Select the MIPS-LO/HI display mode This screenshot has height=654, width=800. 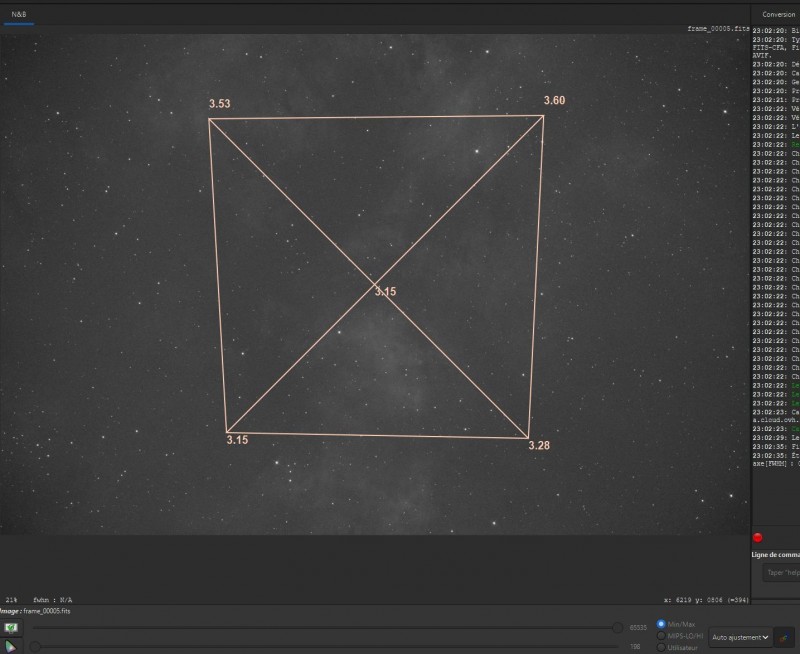point(661,636)
